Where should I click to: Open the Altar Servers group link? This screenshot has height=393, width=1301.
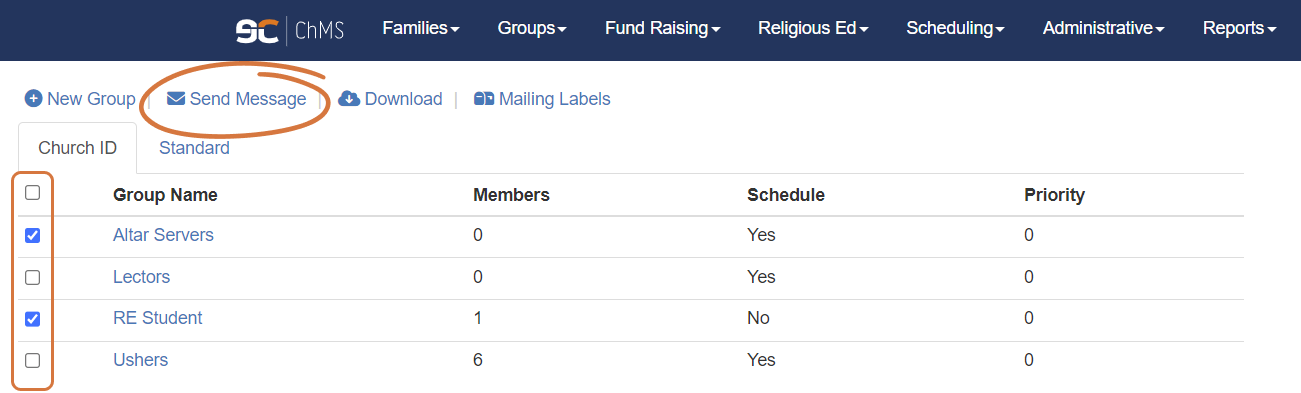click(x=163, y=235)
